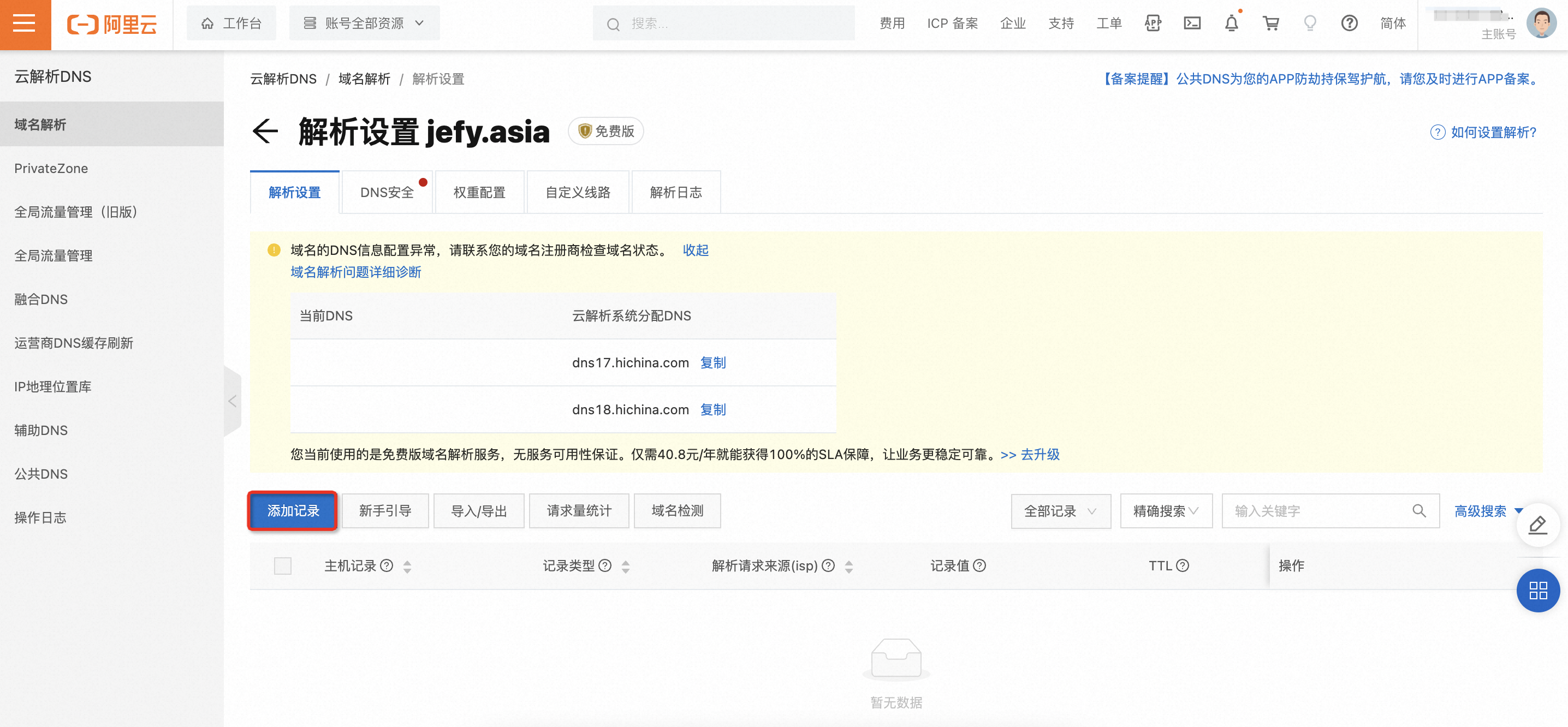Switch language via 简体
Image resolution: width=1568 pixels, height=727 pixels.
(x=1393, y=23)
